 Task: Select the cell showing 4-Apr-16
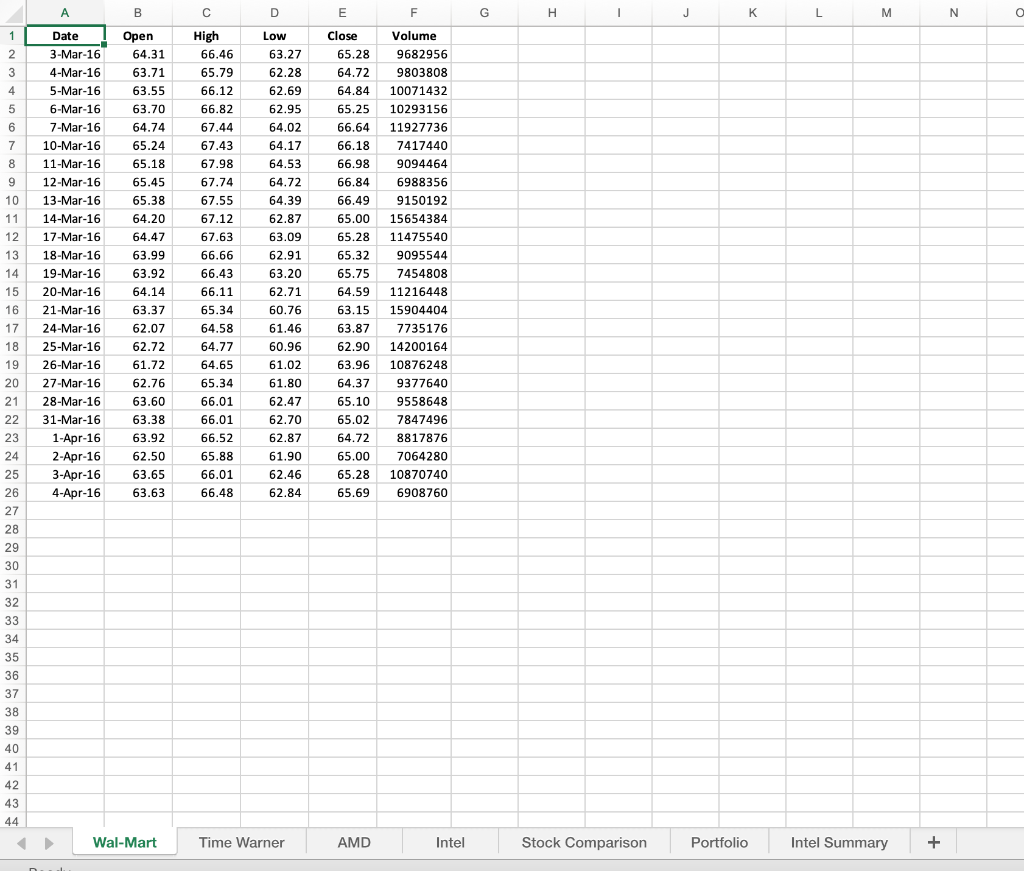click(x=64, y=492)
